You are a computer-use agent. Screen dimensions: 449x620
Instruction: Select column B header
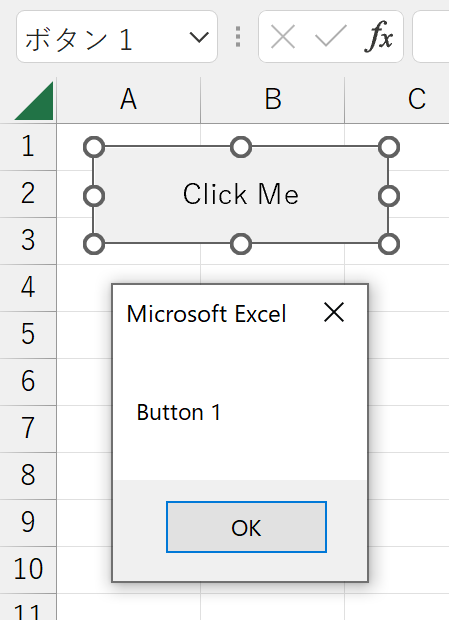273,100
